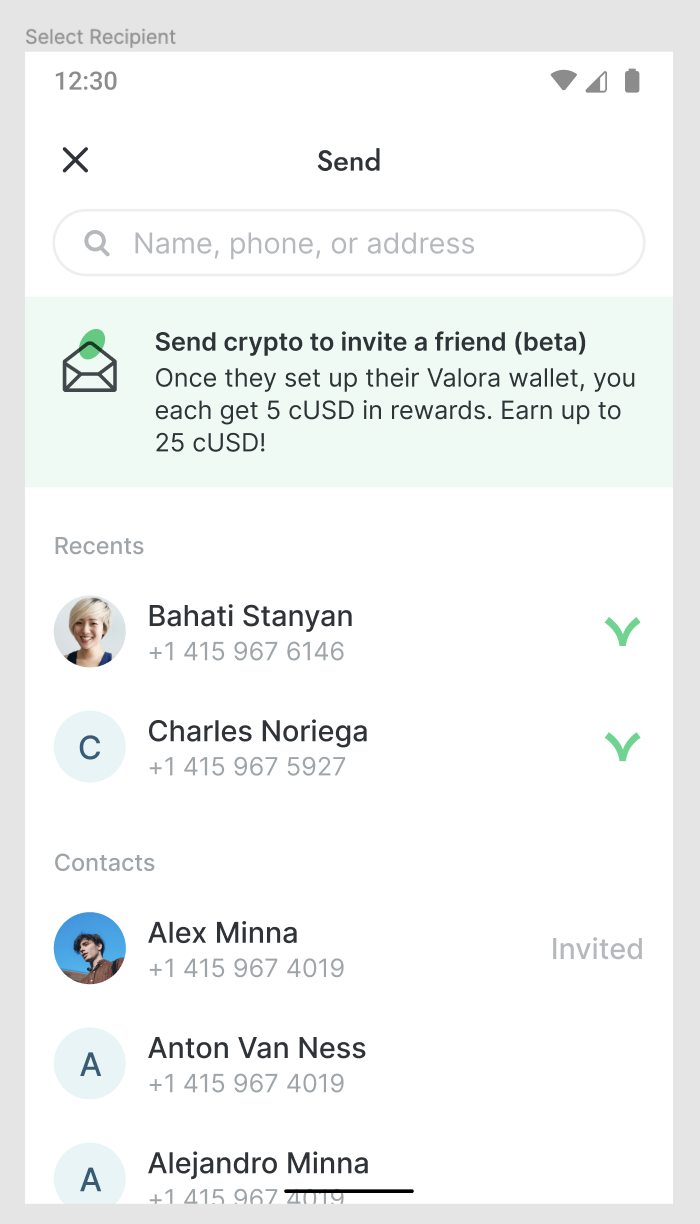Screen dimensions: 700x1224
Task: Click the Invited label beside Alex Minna
Action: pos(597,948)
